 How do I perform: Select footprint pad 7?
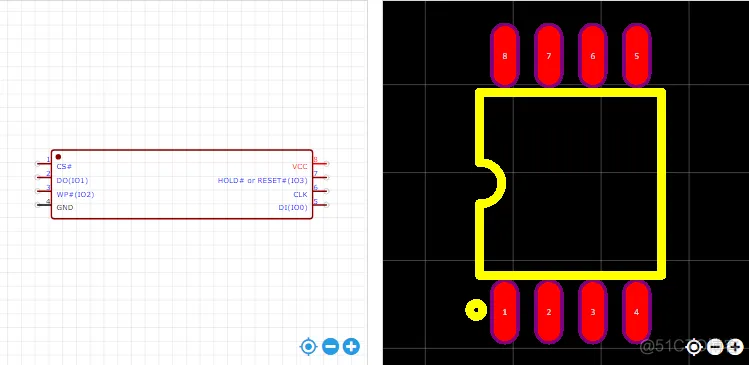[549, 56]
